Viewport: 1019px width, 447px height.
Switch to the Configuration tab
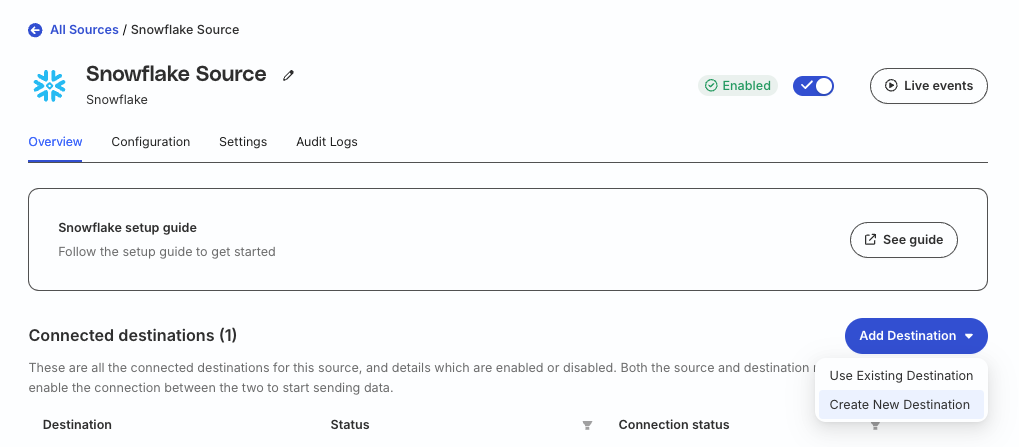coord(150,142)
